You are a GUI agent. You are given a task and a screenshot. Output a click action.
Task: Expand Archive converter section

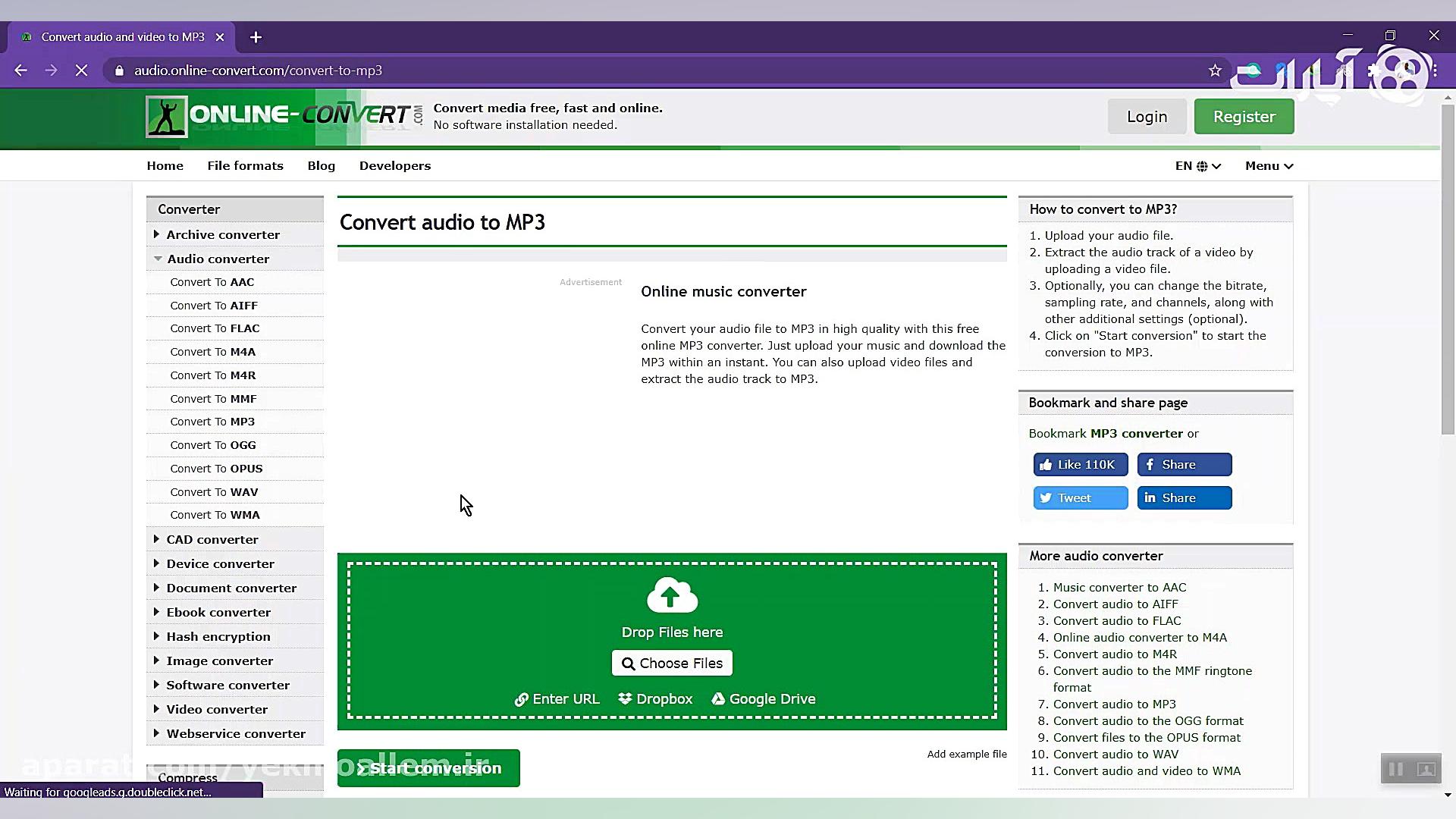pos(235,235)
